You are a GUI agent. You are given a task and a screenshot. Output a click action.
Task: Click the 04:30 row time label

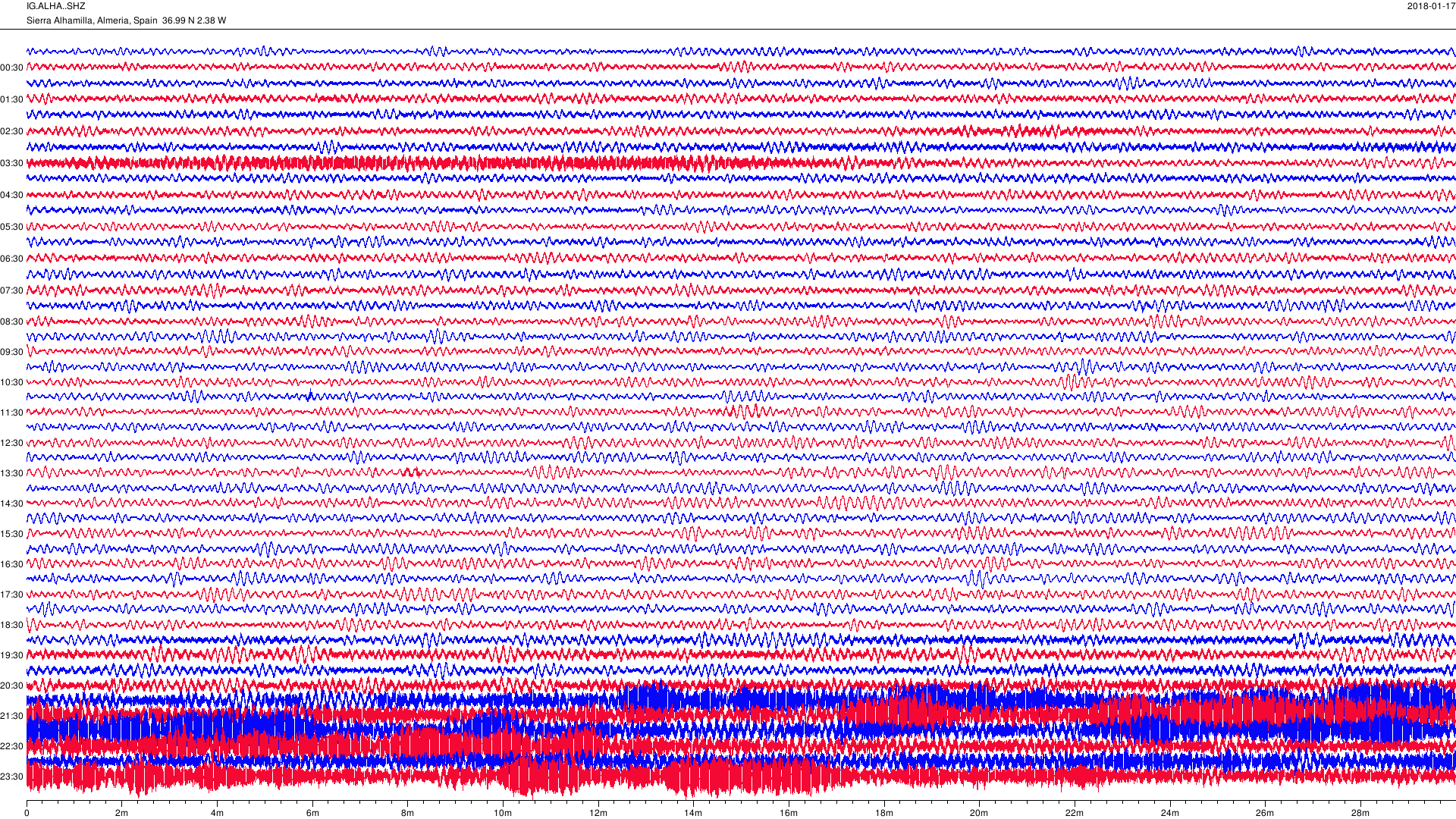11,195
